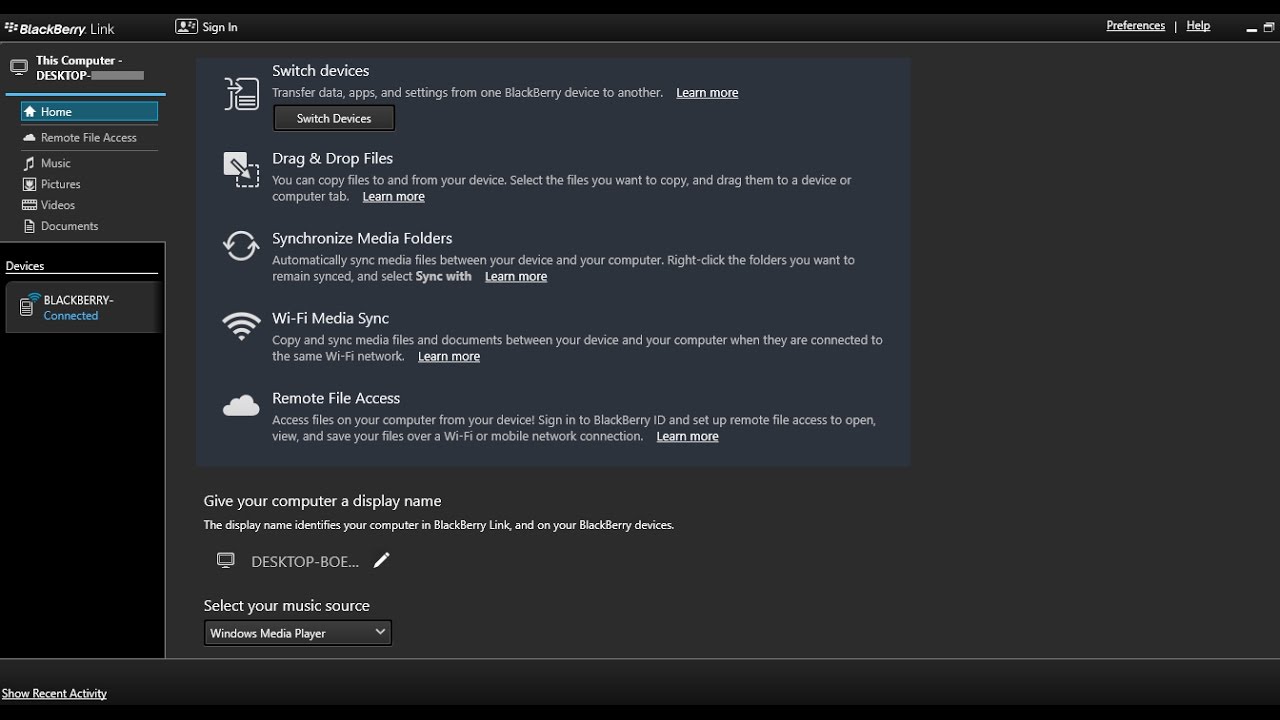Viewport: 1280px width, 720px height.
Task: Click the Wi-Fi Media Sync icon
Action: (241, 326)
